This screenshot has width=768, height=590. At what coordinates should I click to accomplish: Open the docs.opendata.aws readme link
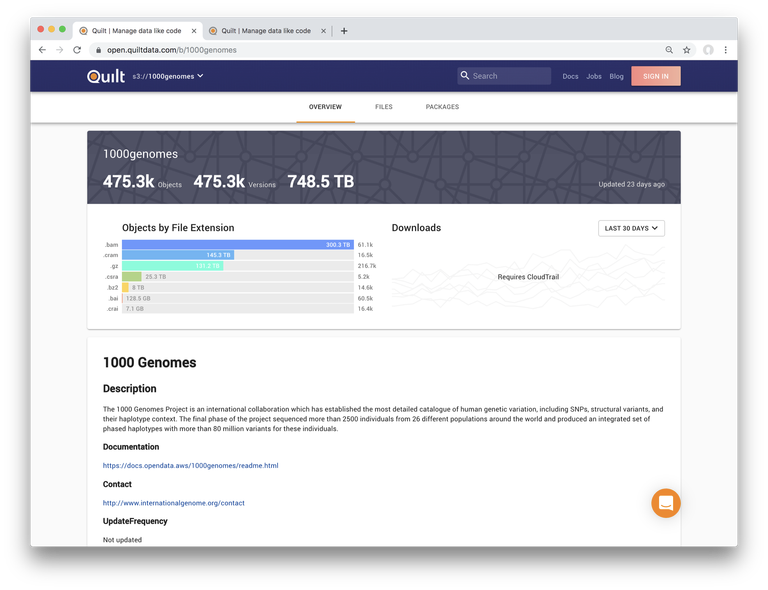tap(191, 466)
